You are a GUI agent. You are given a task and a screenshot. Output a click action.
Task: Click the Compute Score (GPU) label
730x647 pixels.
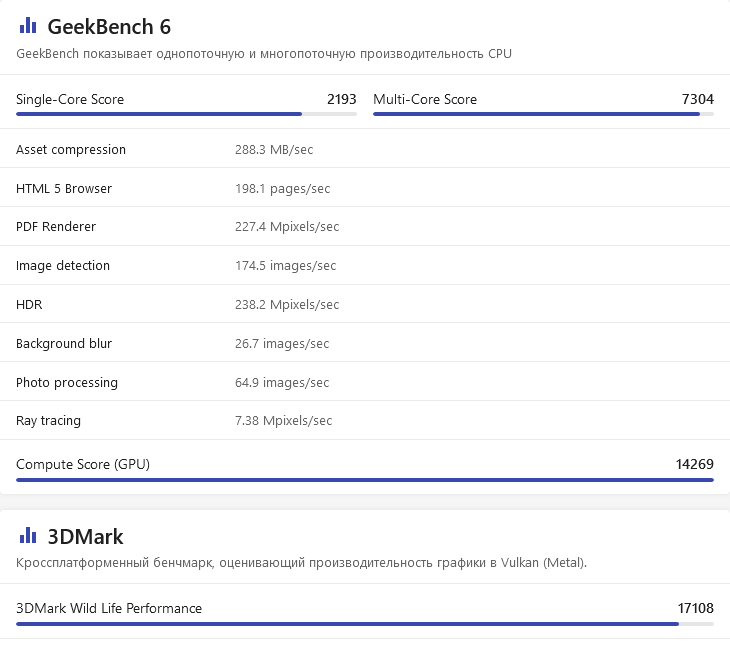83,464
